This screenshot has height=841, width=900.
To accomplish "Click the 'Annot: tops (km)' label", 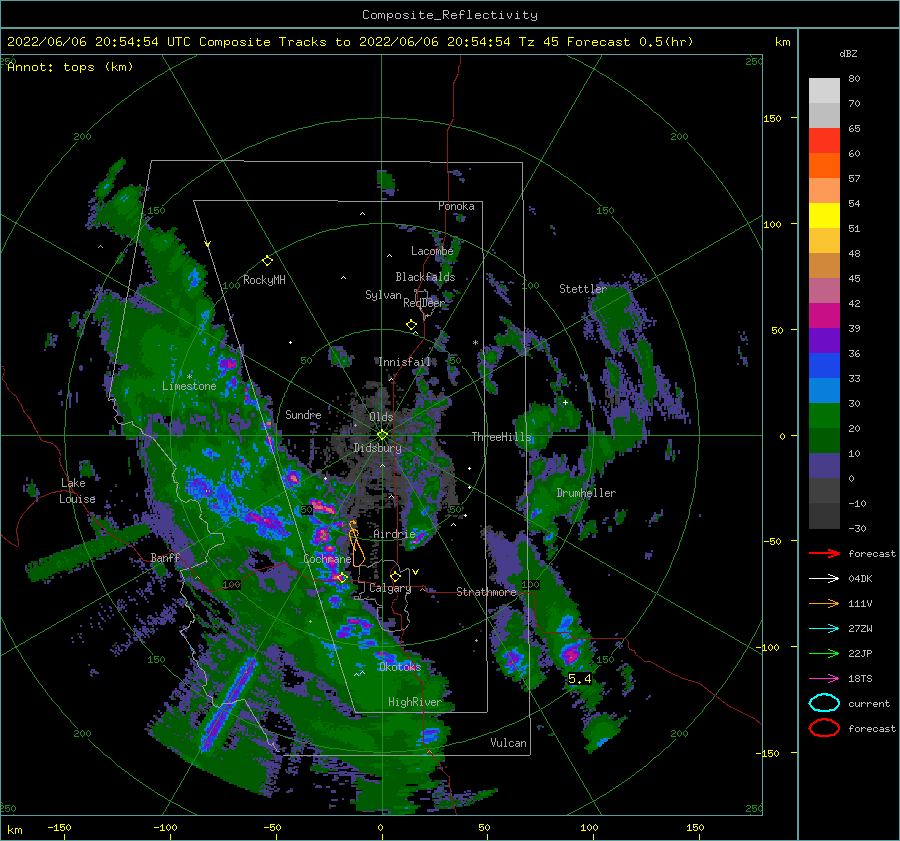I will point(70,67).
